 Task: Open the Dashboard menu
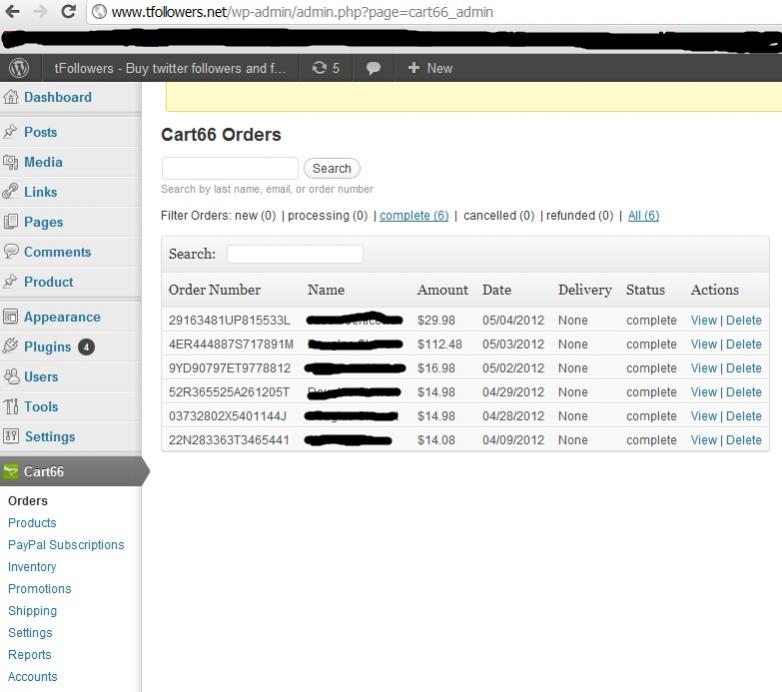[58, 97]
